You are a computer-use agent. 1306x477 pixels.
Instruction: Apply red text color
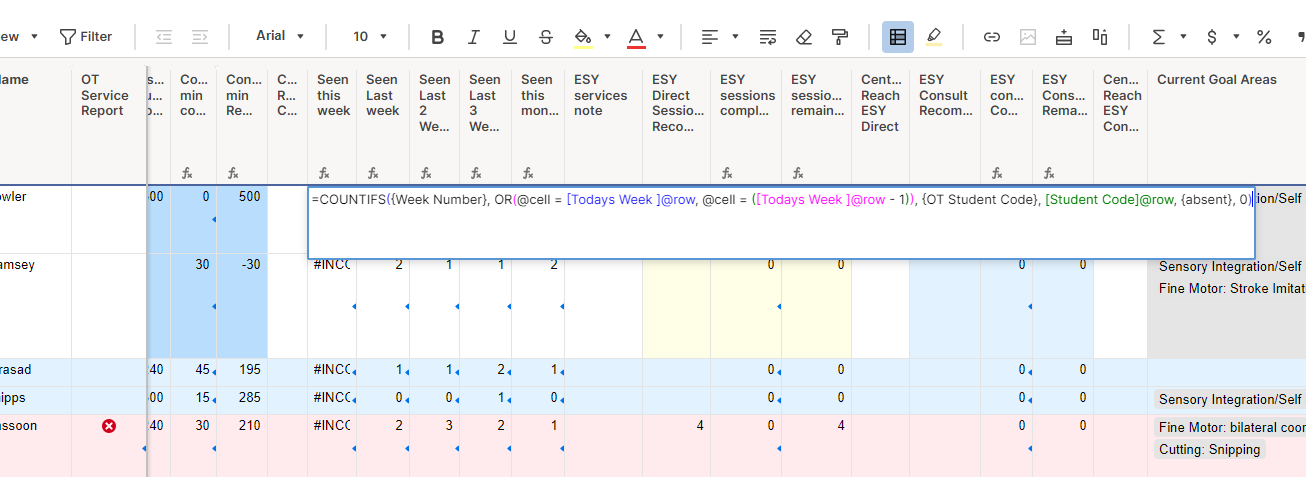tap(636, 37)
